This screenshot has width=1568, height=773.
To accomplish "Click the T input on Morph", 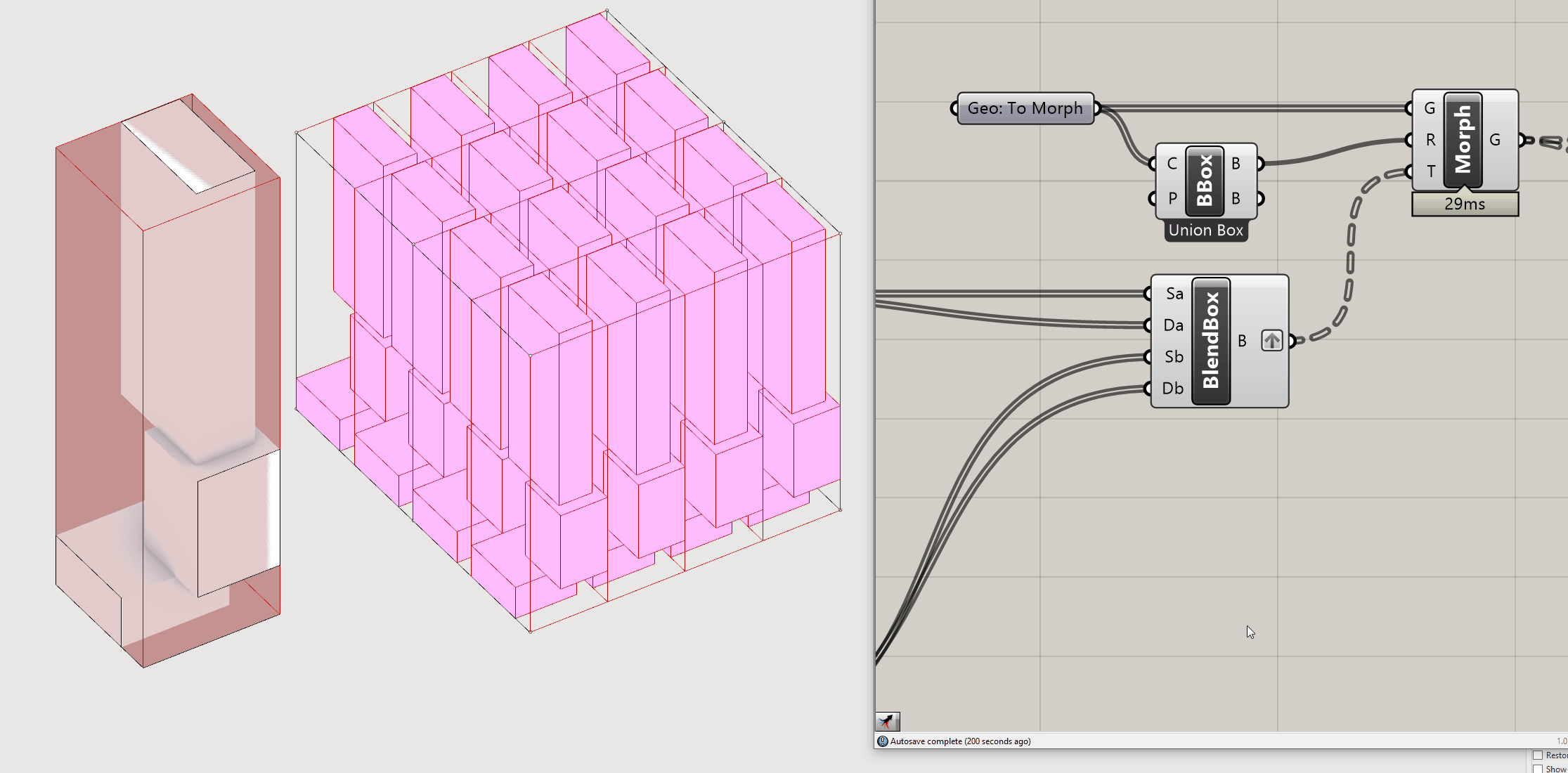I will point(1430,171).
